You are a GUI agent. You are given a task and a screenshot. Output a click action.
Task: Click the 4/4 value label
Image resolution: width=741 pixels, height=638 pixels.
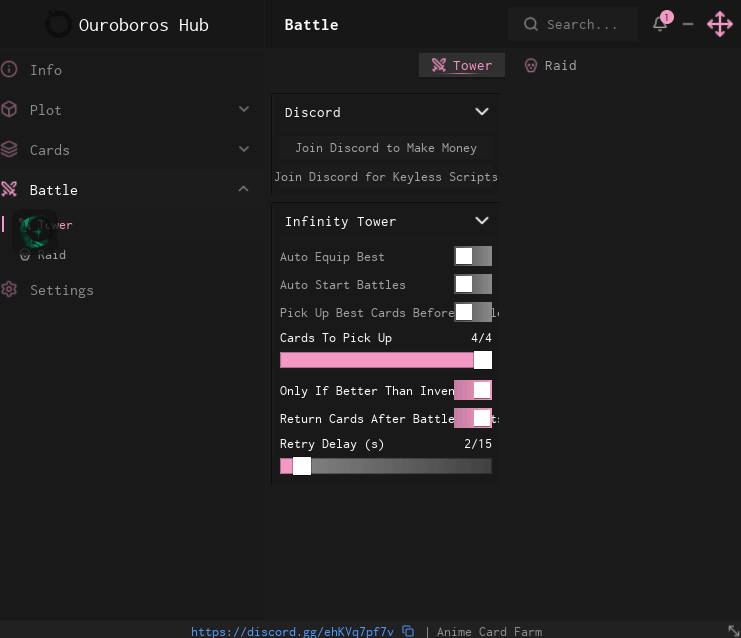pyautogui.click(x=481, y=338)
